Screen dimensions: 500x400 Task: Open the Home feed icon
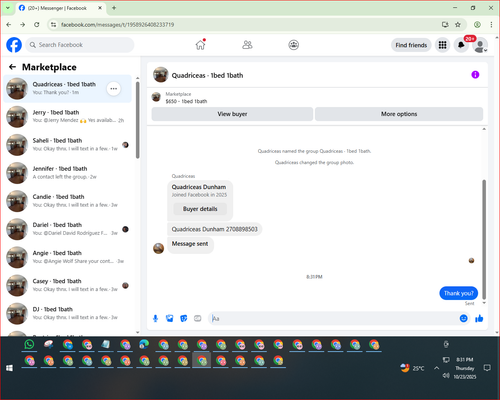coord(200,45)
